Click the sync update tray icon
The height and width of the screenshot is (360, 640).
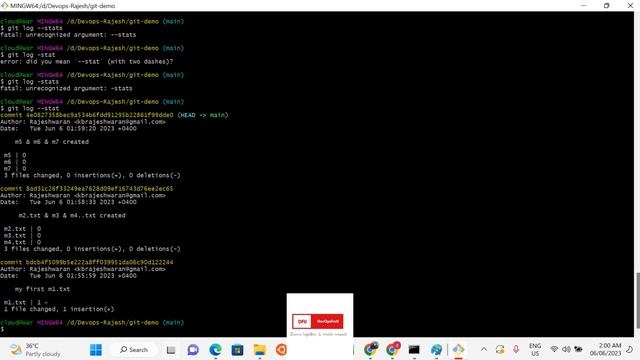point(500,349)
